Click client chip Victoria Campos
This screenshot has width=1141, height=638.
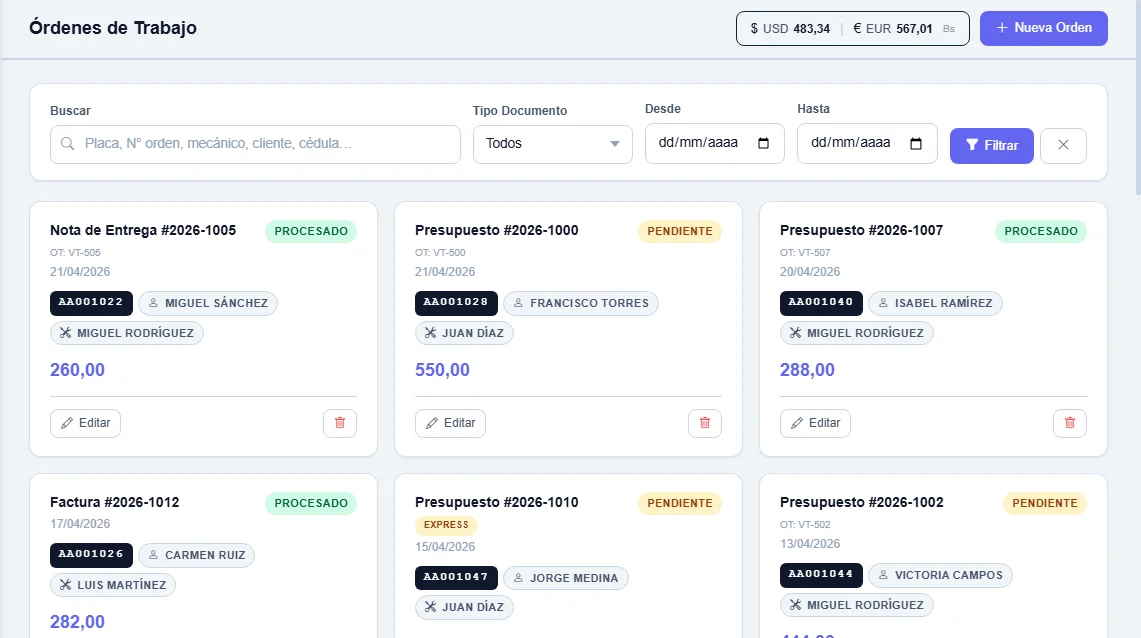[x=940, y=575]
